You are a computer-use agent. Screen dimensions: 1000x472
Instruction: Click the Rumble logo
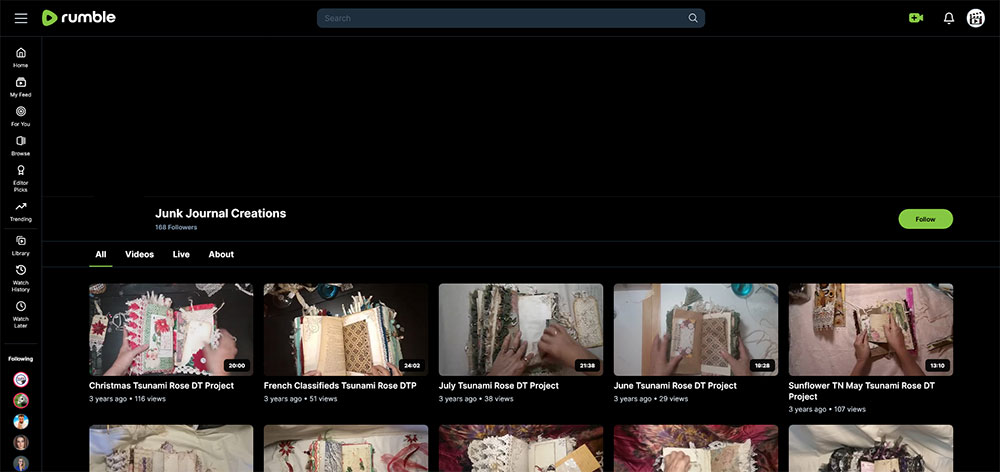(x=78, y=18)
